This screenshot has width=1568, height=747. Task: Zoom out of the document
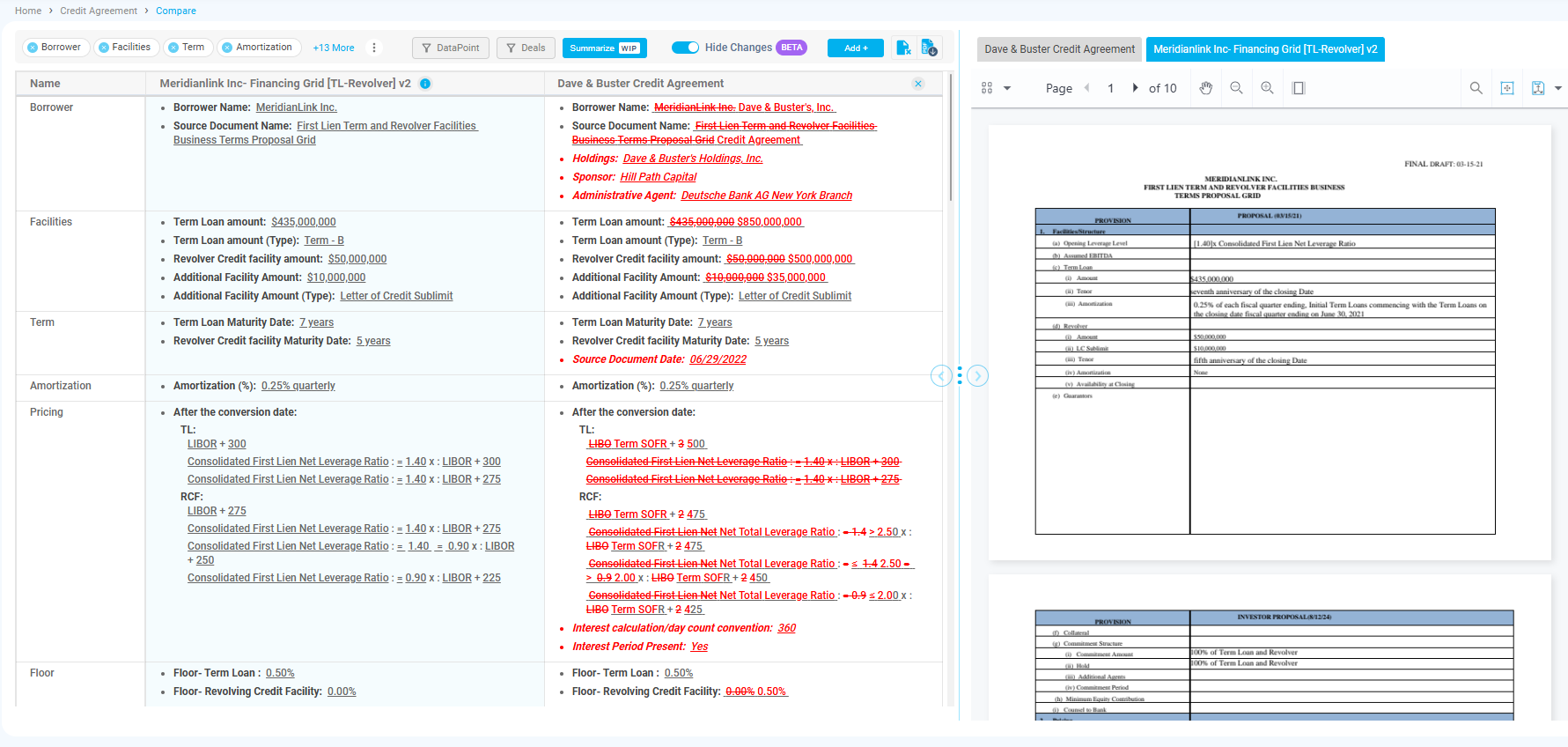tap(1237, 88)
